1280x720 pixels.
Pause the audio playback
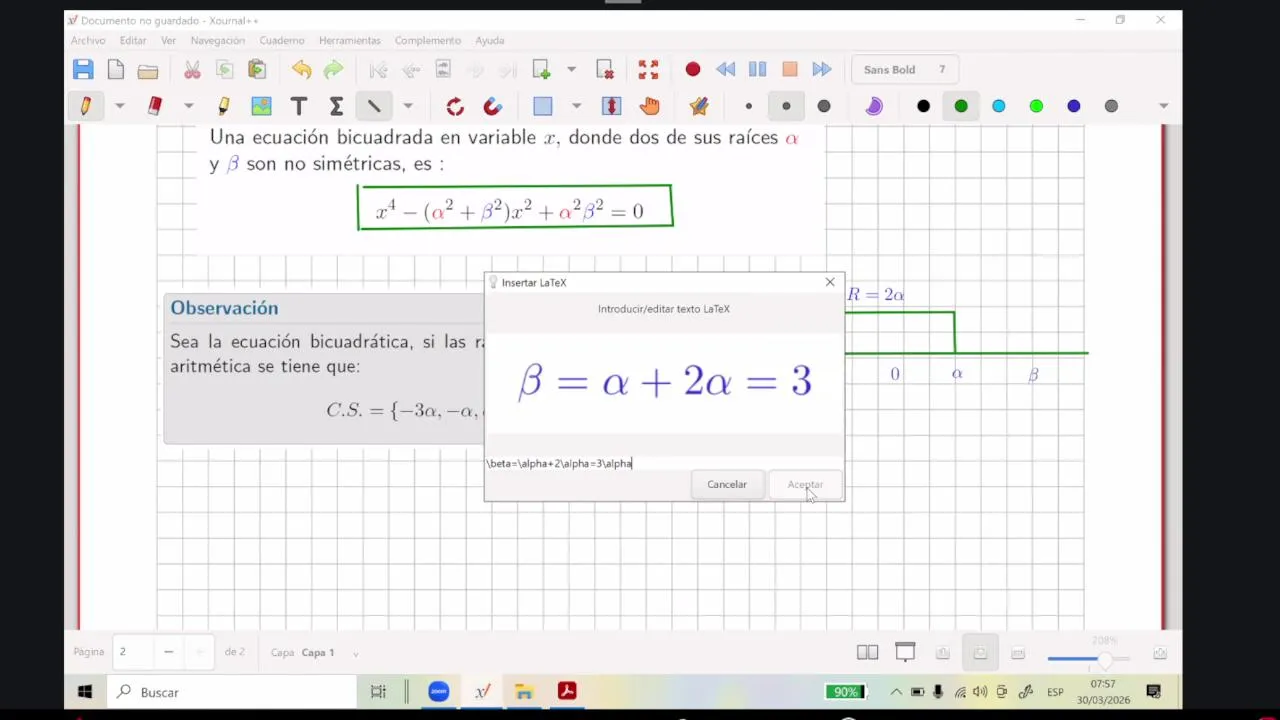coord(757,69)
